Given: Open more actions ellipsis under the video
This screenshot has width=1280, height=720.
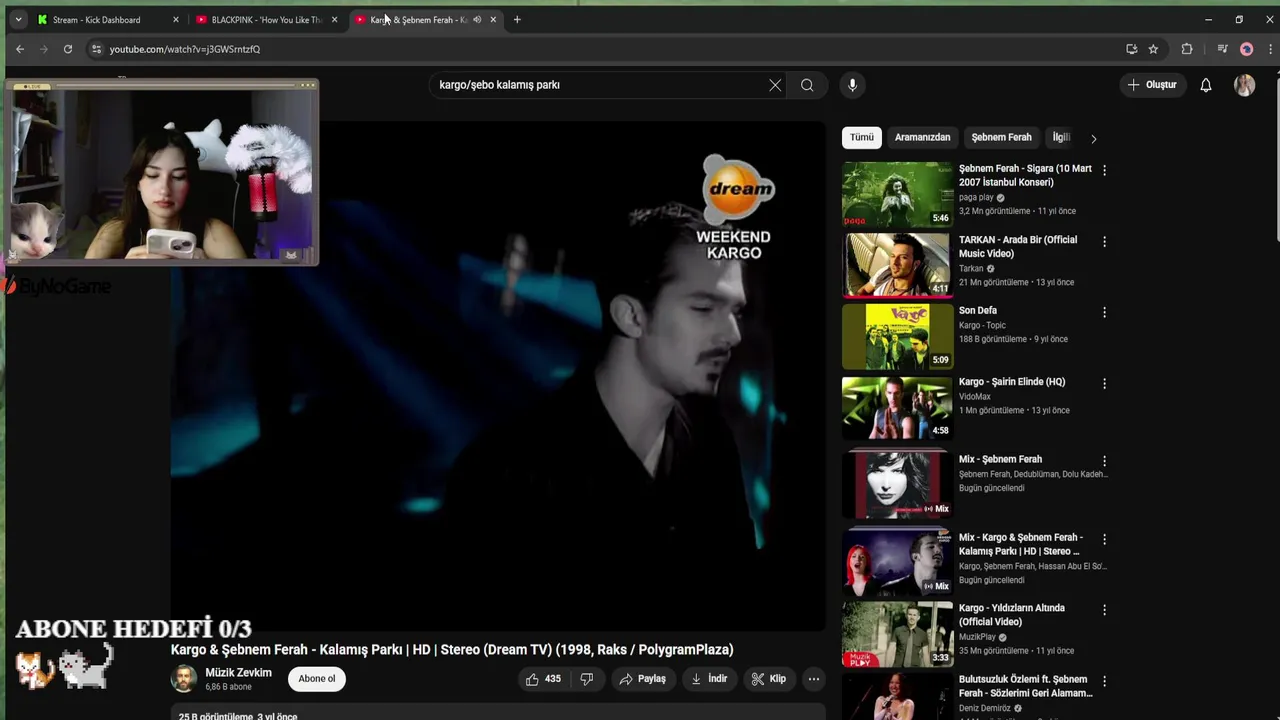Looking at the screenshot, I should pyautogui.click(x=814, y=679).
